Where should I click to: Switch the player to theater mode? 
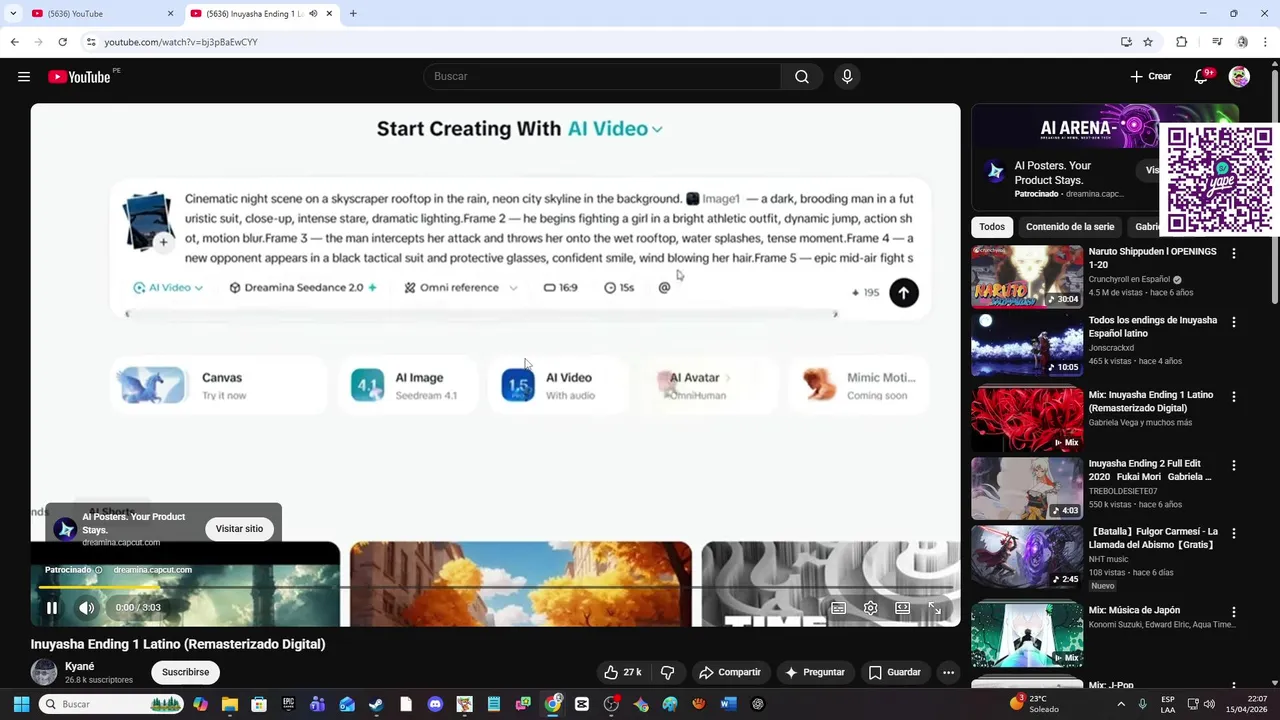tap(902, 608)
